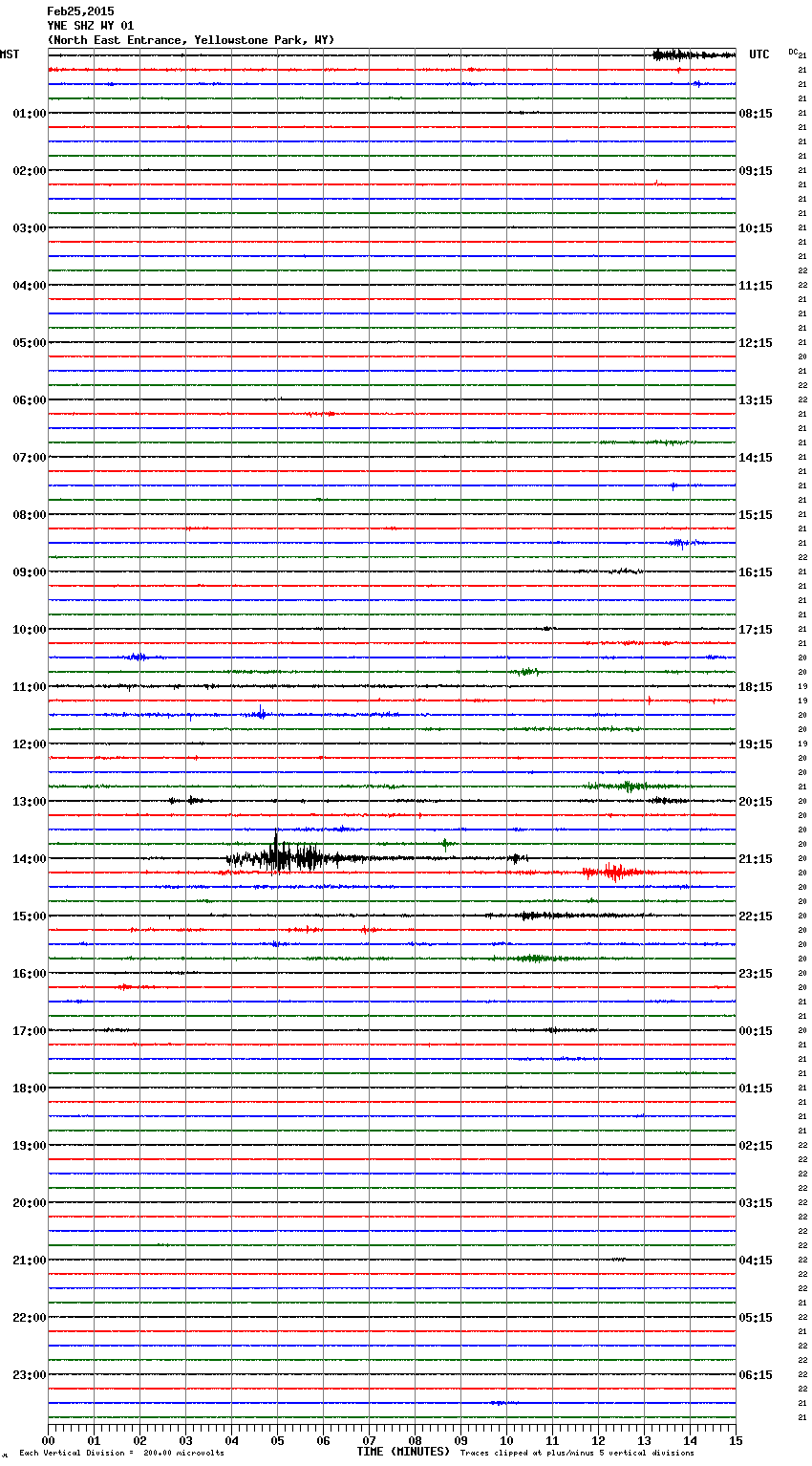This screenshot has width=812, height=1466.
Task: Select the 21:00 MST time label
Action: 29,1261
